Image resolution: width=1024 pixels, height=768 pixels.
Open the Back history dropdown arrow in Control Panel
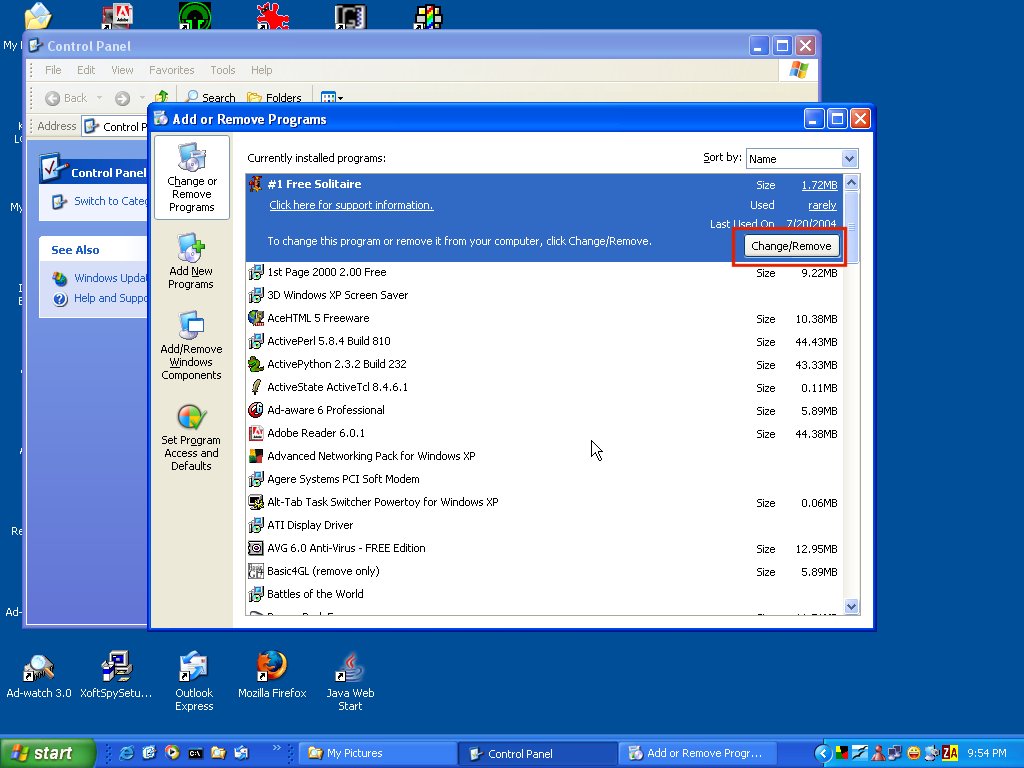click(99, 98)
